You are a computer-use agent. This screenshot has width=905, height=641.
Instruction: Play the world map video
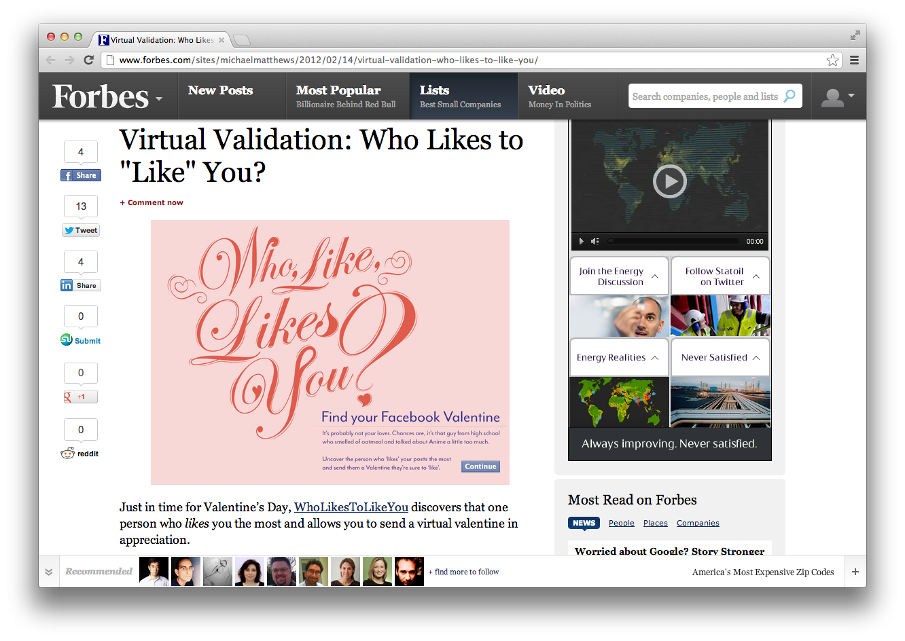[670, 181]
